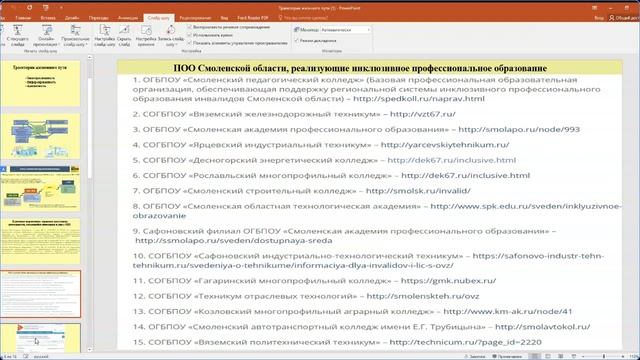Open the View (Вид) tab
640x360 pixels.
(x=224, y=18)
